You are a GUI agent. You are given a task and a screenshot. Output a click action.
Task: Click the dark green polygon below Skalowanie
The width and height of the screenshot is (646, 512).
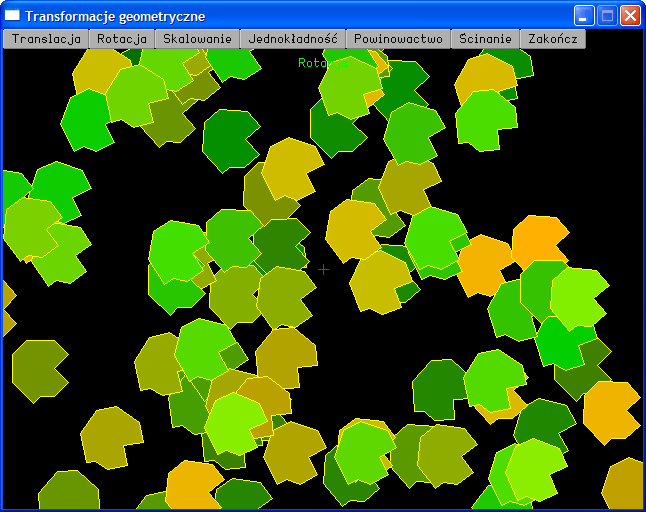click(x=230, y=140)
